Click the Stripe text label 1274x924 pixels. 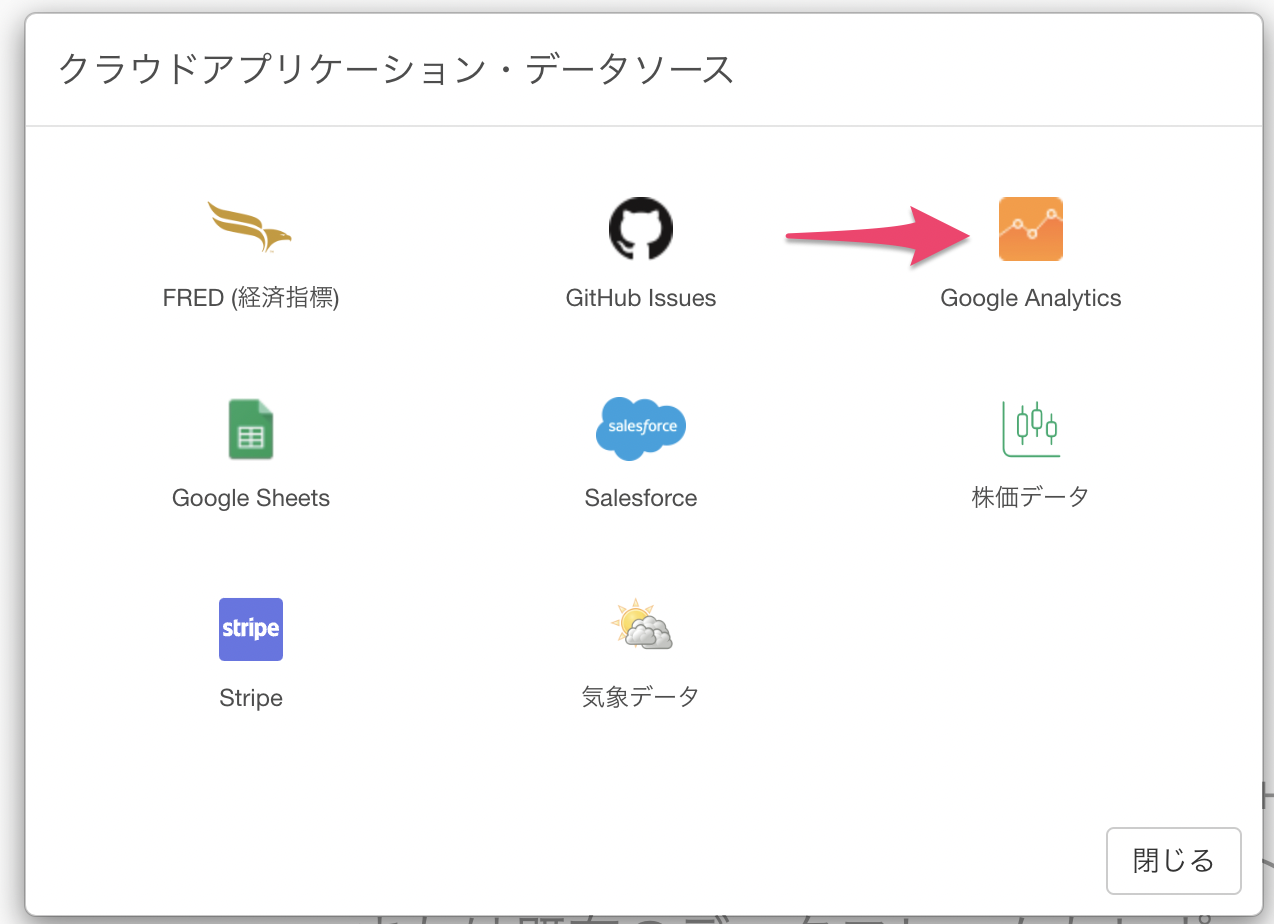tap(251, 698)
